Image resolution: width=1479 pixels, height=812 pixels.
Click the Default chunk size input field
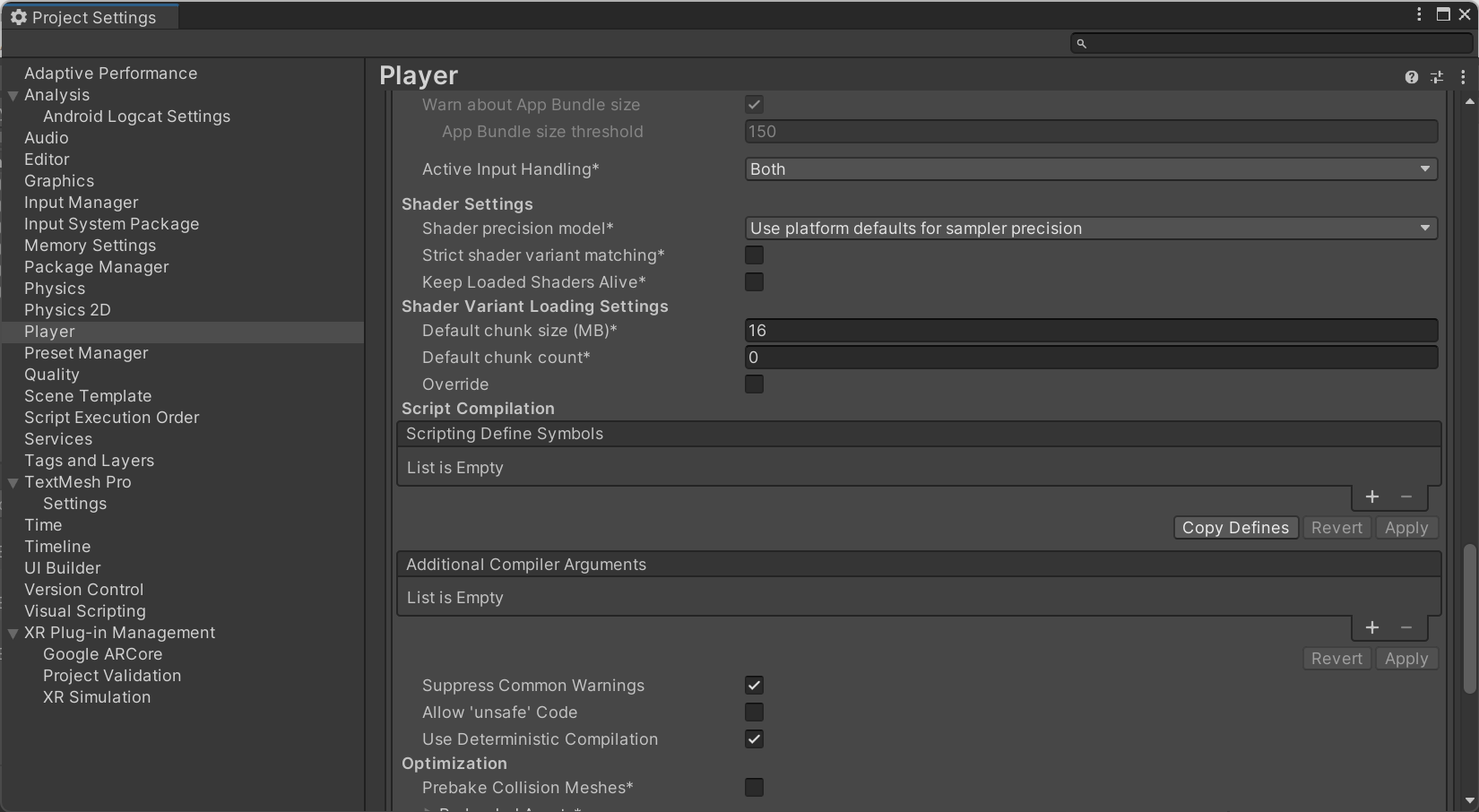click(x=1090, y=331)
